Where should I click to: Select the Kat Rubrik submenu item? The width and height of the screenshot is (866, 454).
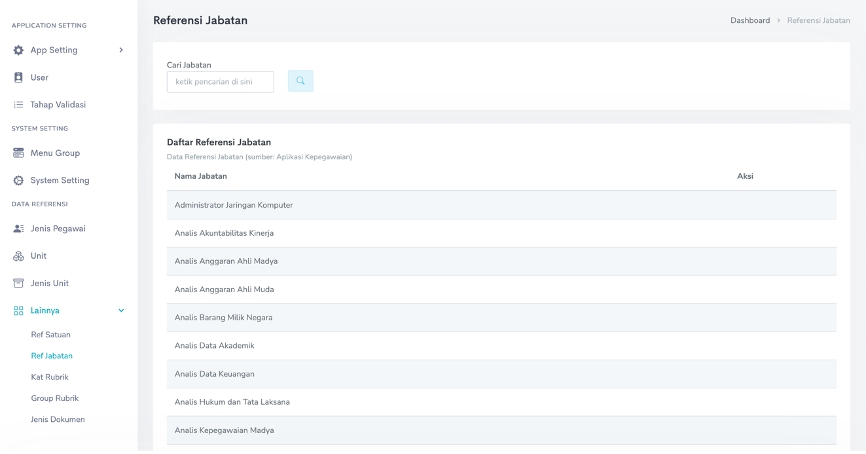(x=49, y=376)
